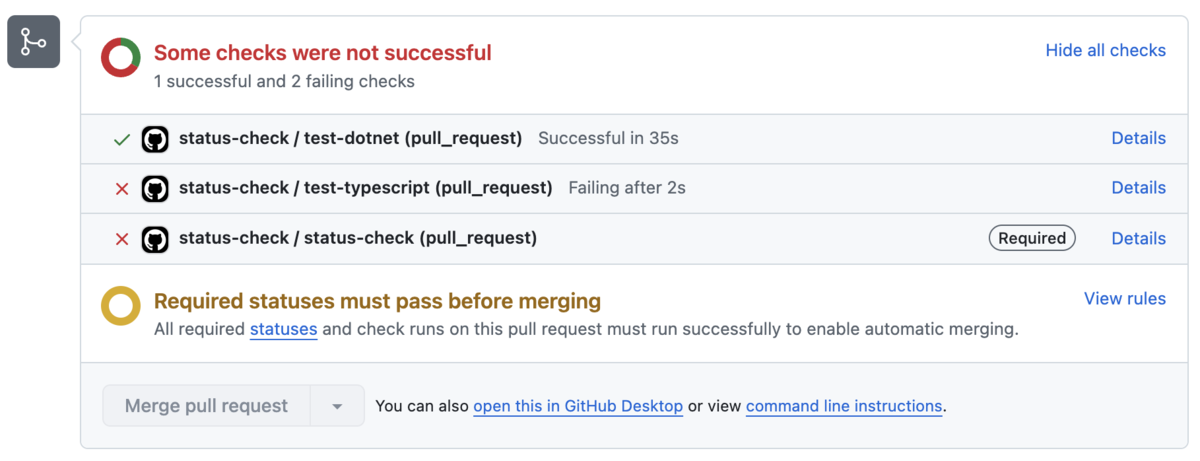This screenshot has height=461, width=1200.
Task: Click the Required badge label
Action: [x=1032, y=238]
